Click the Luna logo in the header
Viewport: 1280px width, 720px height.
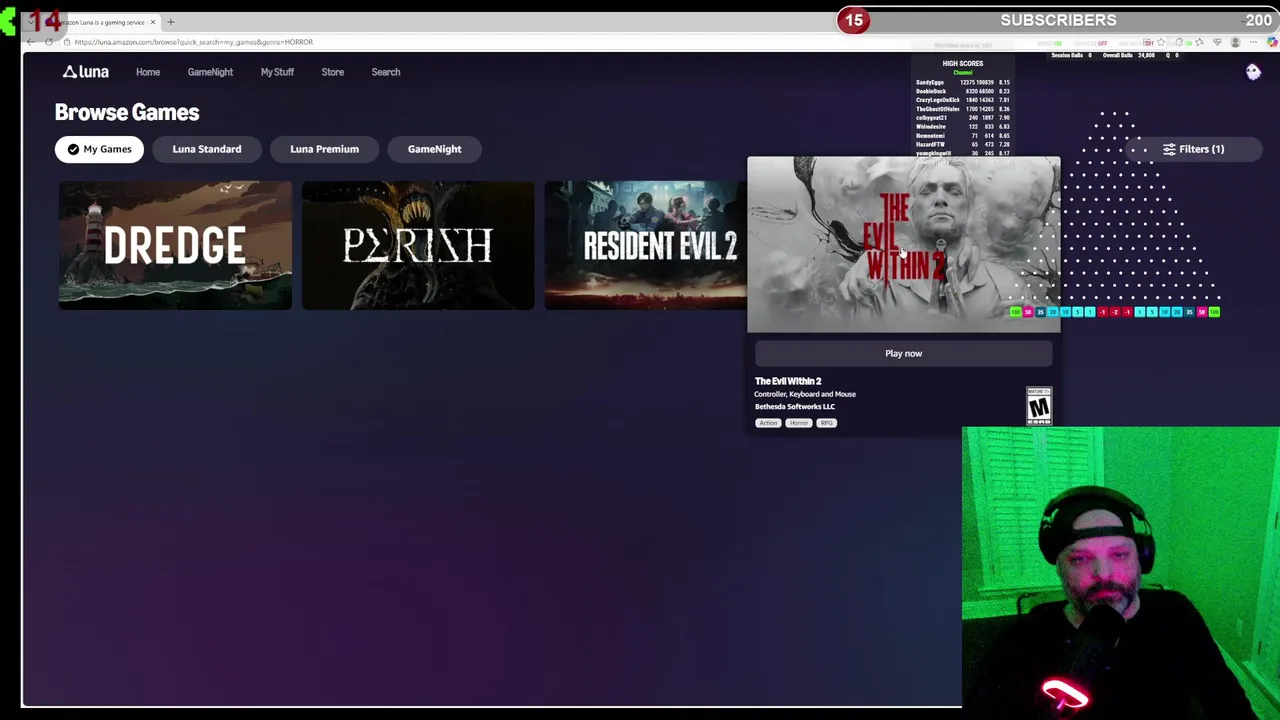86,72
